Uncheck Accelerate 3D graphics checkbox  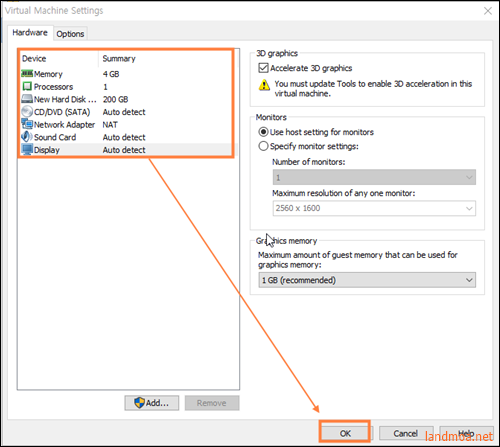point(263,68)
